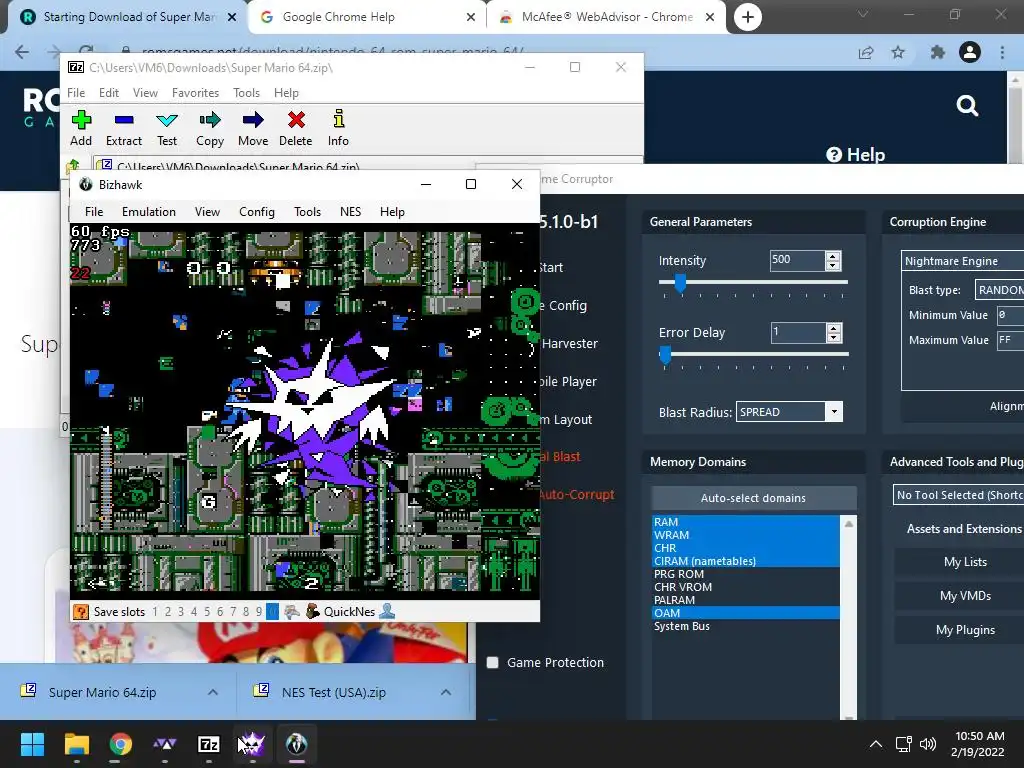
Task: Open the Blast type dropdown
Action: coord(999,289)
